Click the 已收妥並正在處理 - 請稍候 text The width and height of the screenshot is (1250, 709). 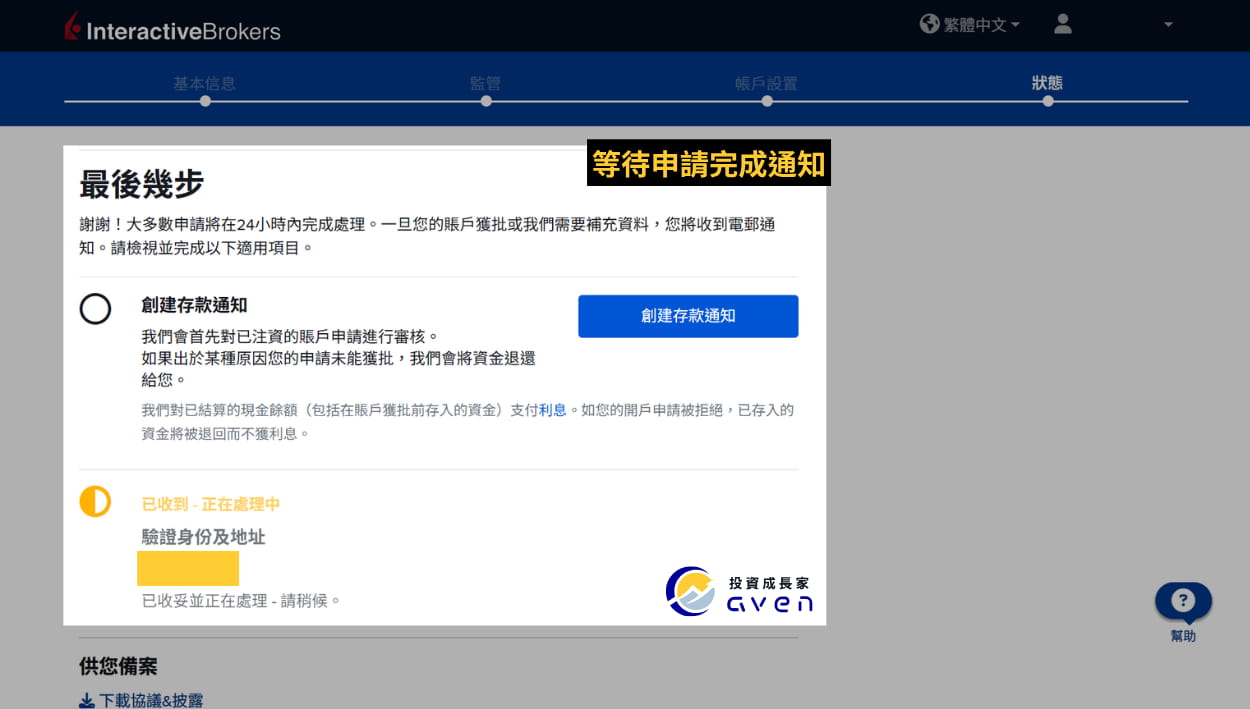coord(241,601)
